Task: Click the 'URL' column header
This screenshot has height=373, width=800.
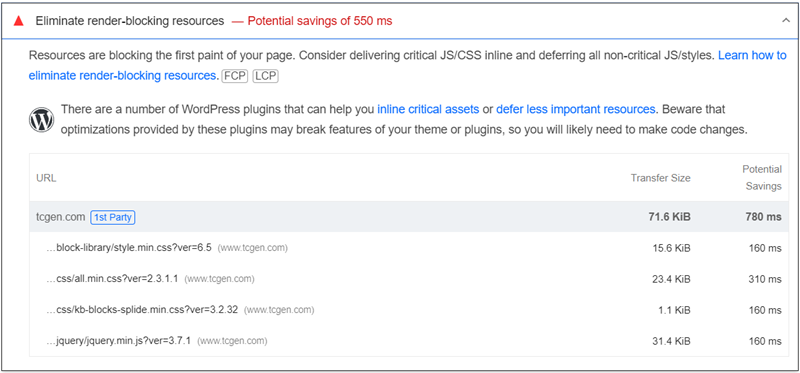Action: coord(46,178)
